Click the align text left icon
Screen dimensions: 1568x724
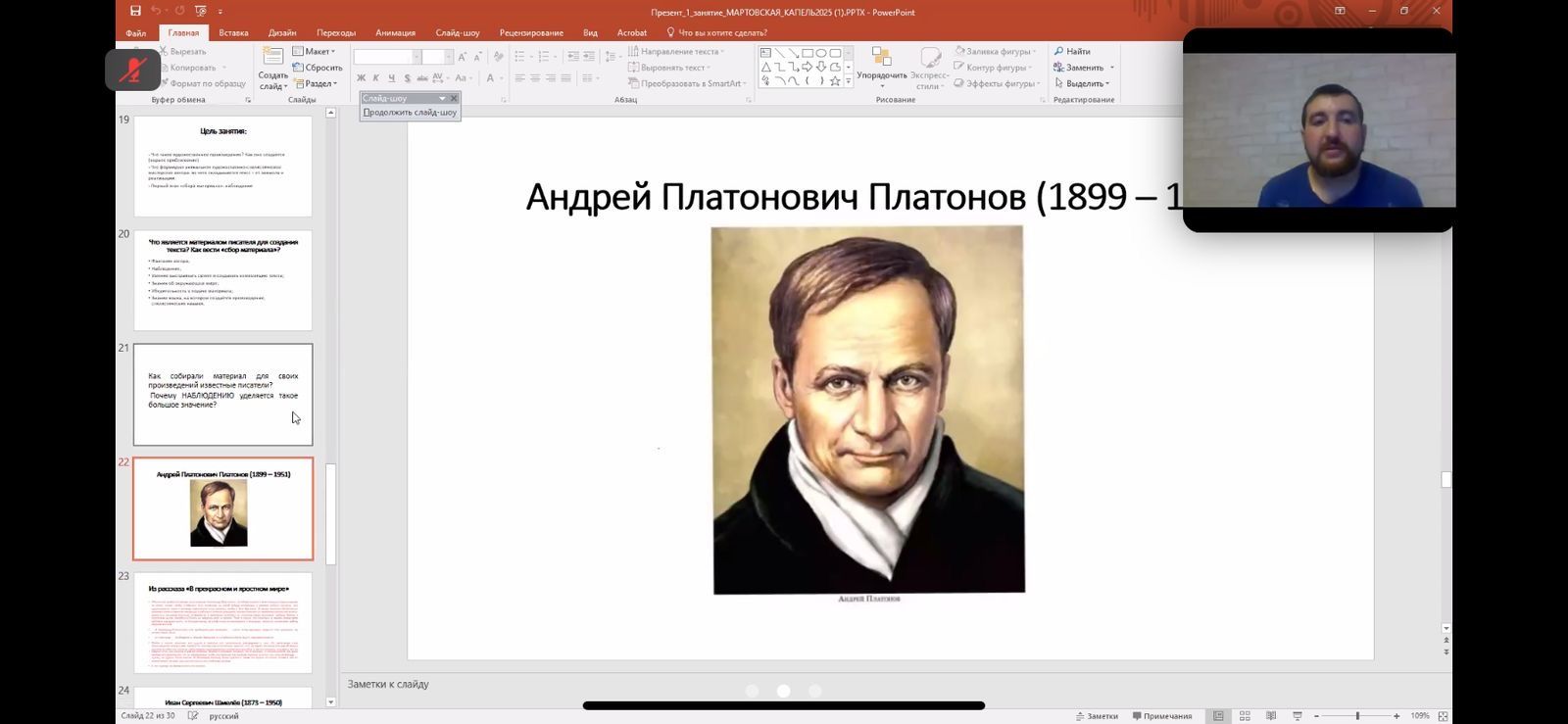(519, 78)
